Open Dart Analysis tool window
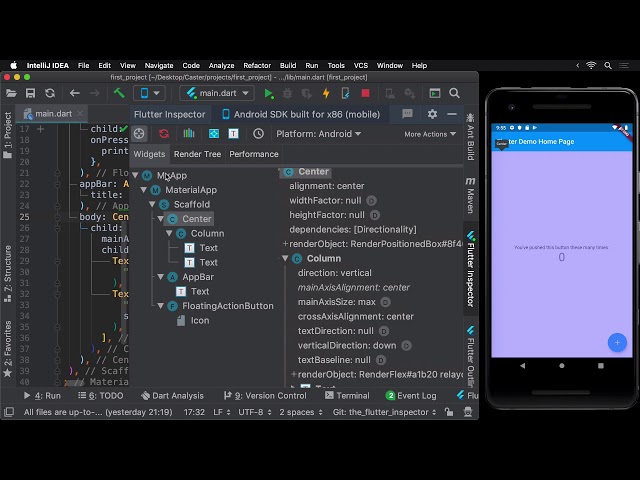The width and height of the screenshot is (640, 480). [172, 396]
